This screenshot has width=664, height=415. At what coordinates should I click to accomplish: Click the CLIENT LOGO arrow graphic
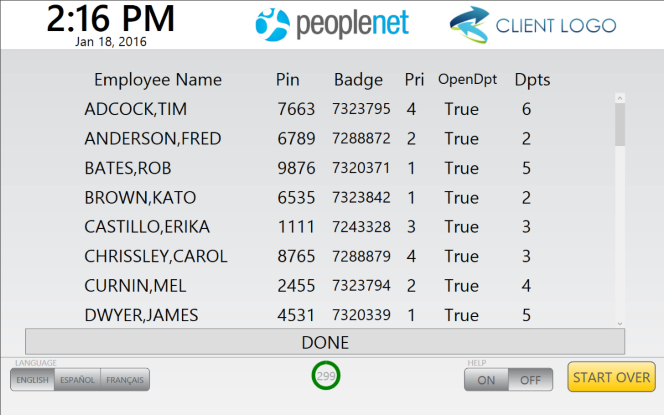click(469, 25)
